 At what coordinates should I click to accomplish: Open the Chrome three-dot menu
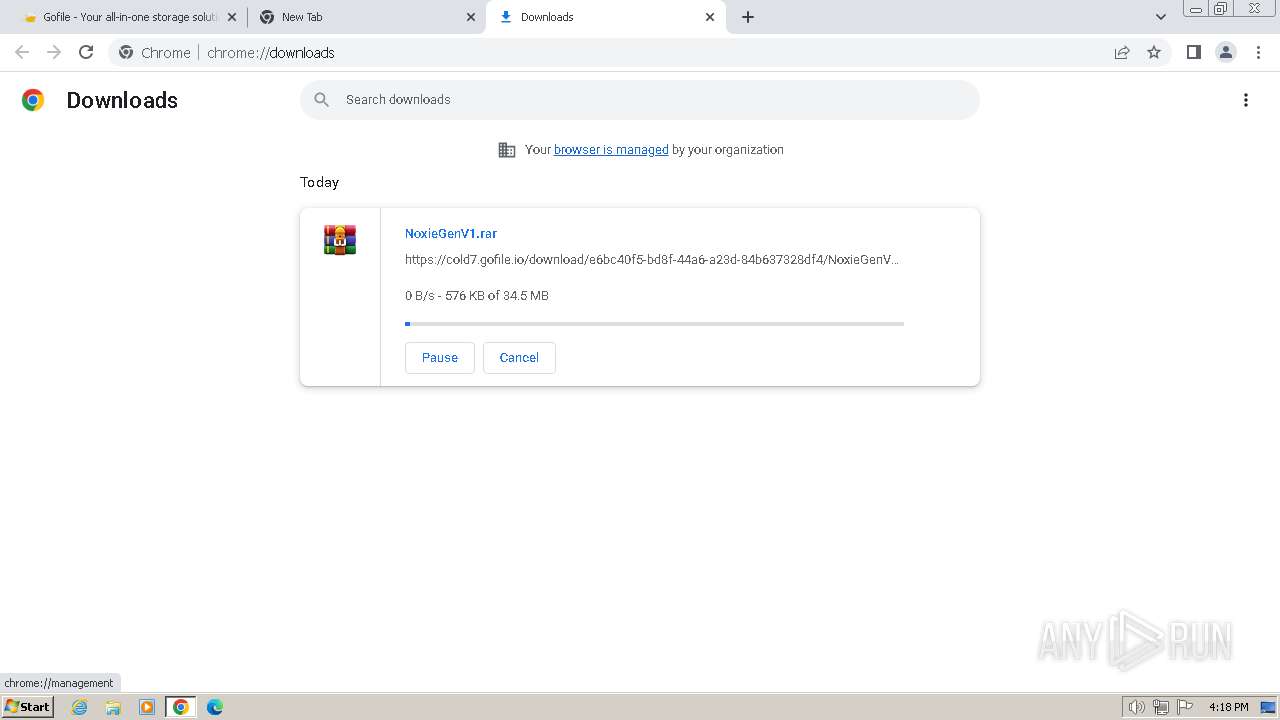point(1259,52)
